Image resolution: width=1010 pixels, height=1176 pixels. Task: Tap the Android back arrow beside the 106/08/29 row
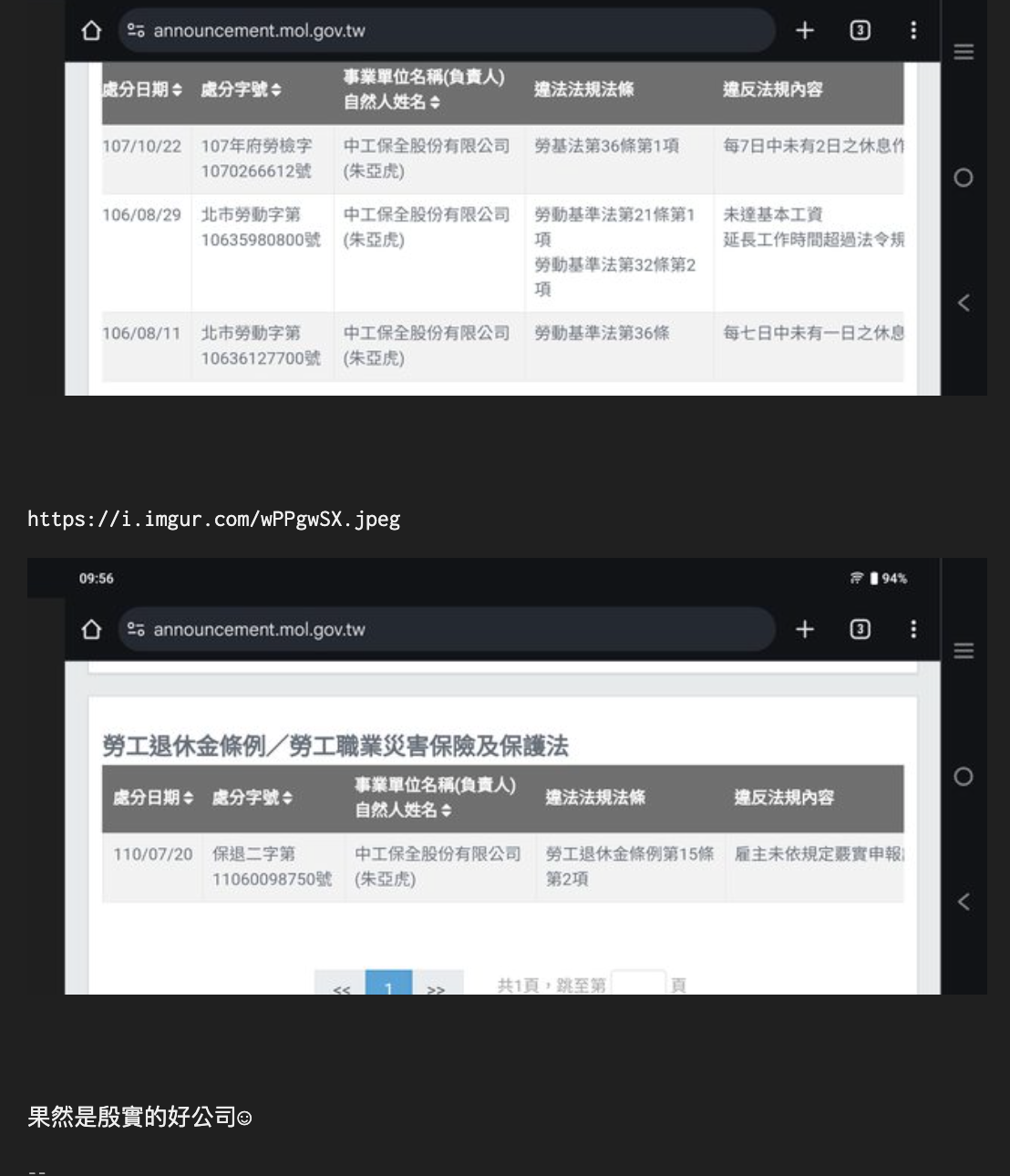(x=964, y=303)
